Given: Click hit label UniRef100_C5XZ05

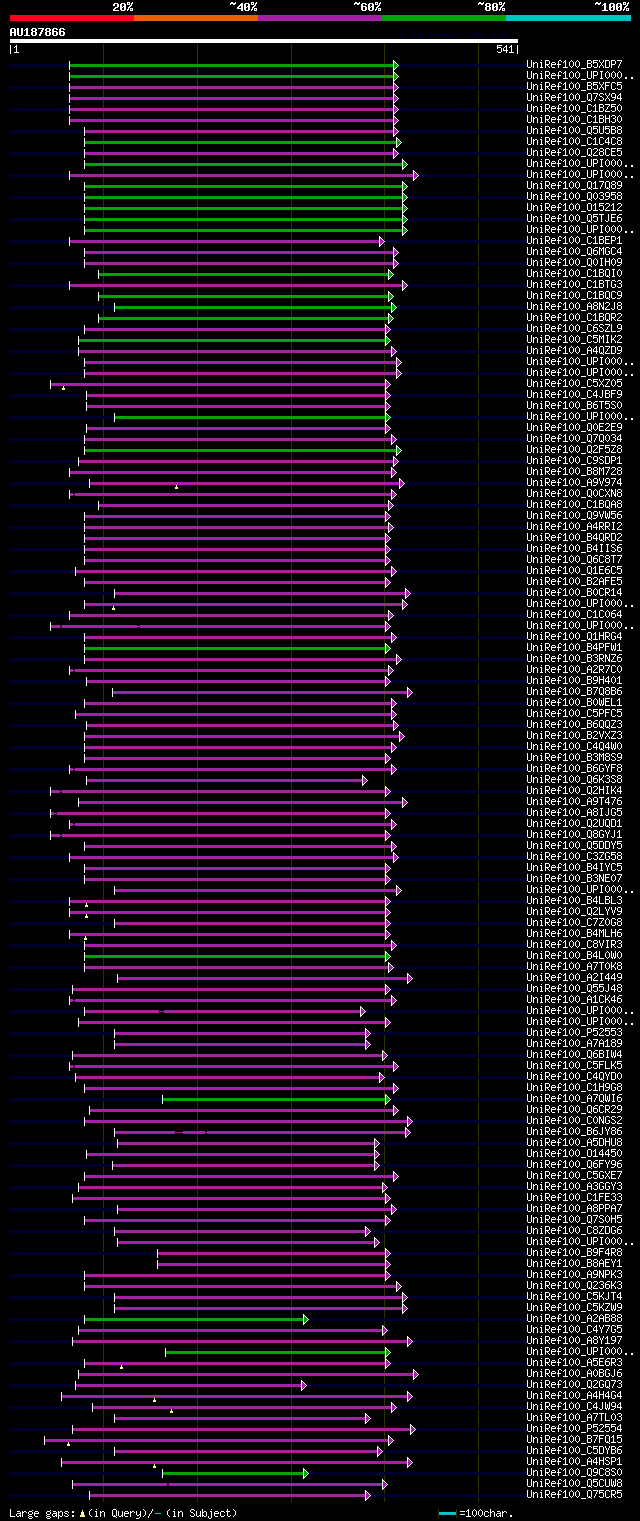Looking at the screenshot, I should [574, 384].
